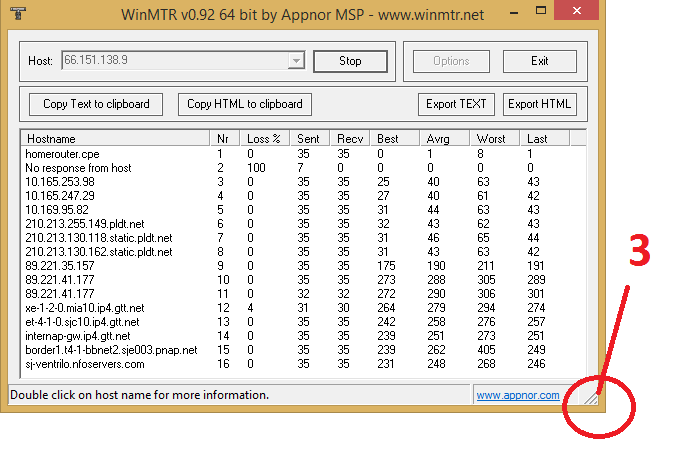This screenshot has width=677, height=450.
Task: Close the WinMTR window
Action: coord(576,10)
